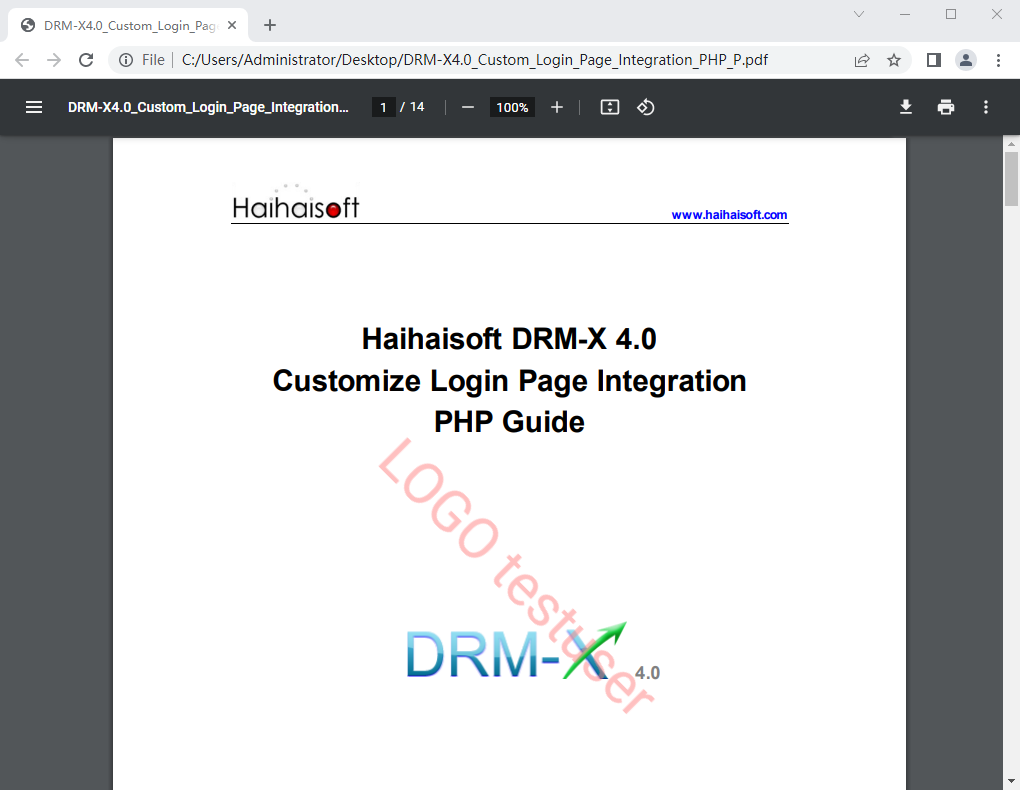The image size is (1020, 790).
Task: Open Chrome's three-dot customize menu
Action: point(998,60)
